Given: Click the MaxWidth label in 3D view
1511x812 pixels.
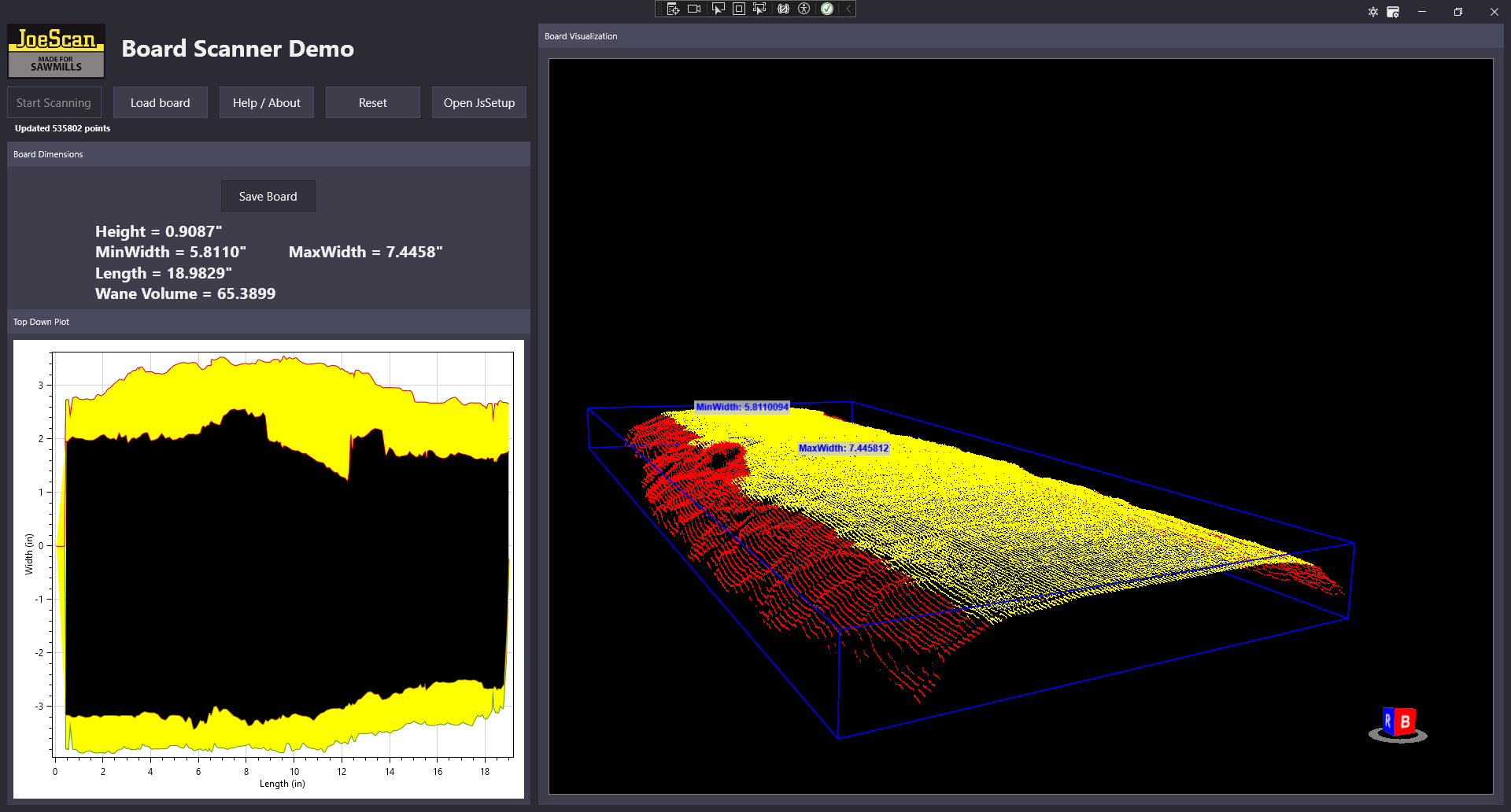Looking at the screenshot, I should [x=843, y=448].
